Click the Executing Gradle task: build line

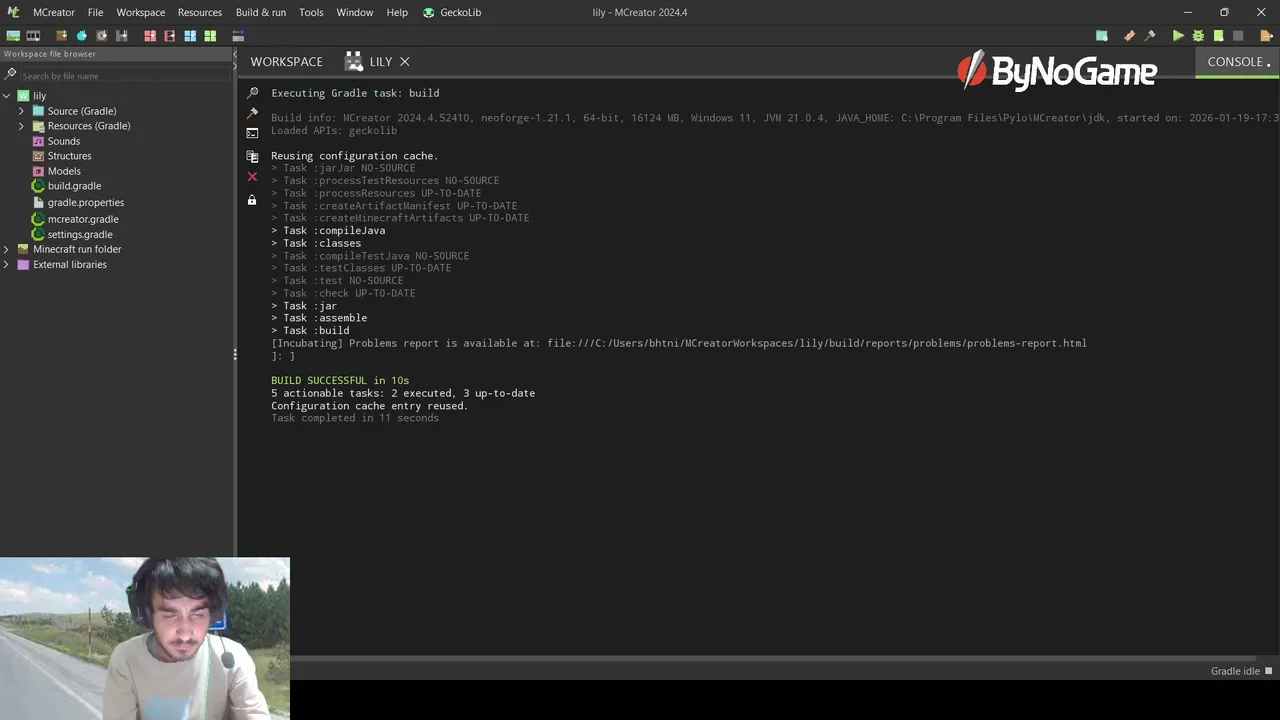[355, 93]
